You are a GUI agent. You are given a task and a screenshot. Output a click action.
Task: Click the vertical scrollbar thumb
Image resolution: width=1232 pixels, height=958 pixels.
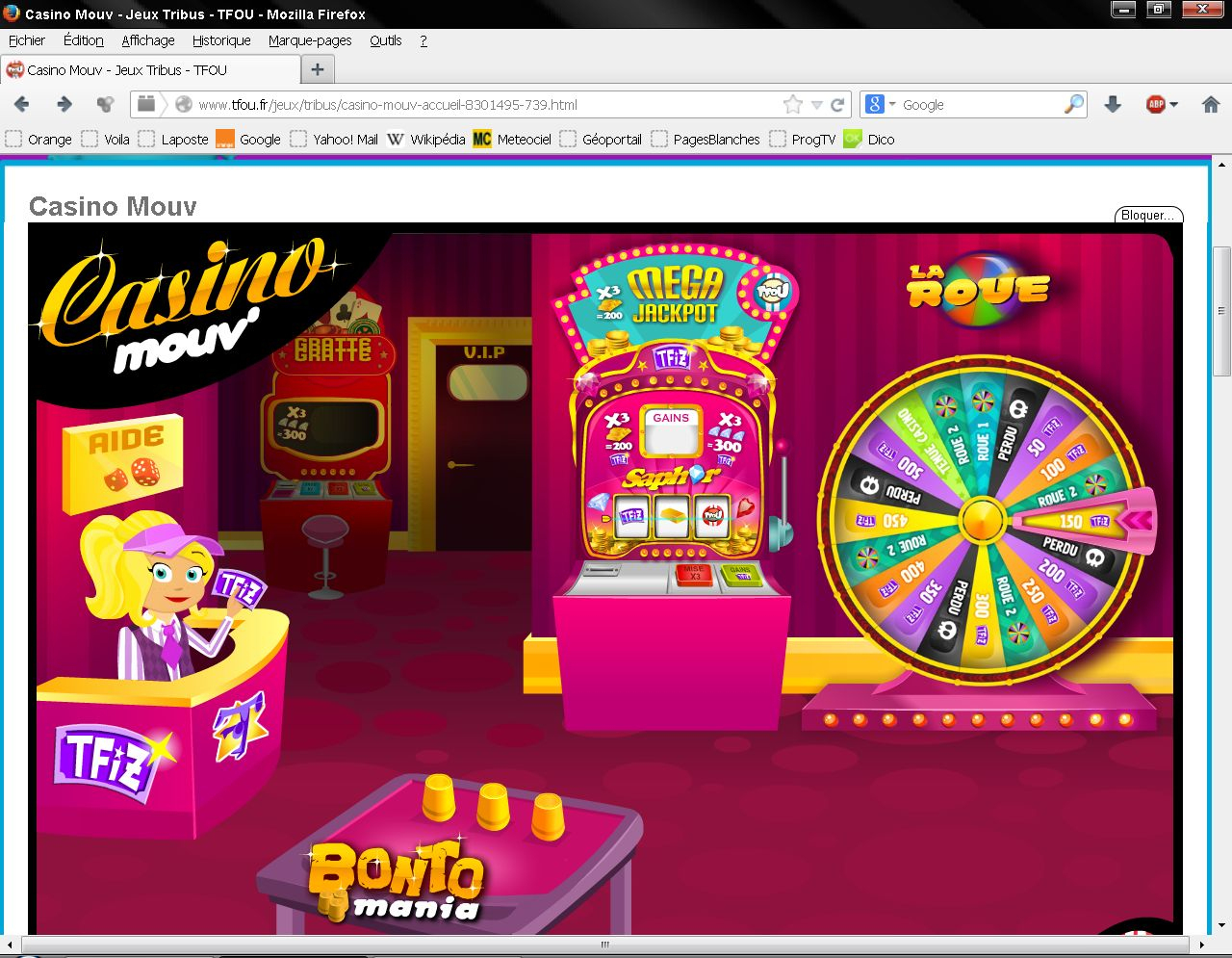point(1222,310)
